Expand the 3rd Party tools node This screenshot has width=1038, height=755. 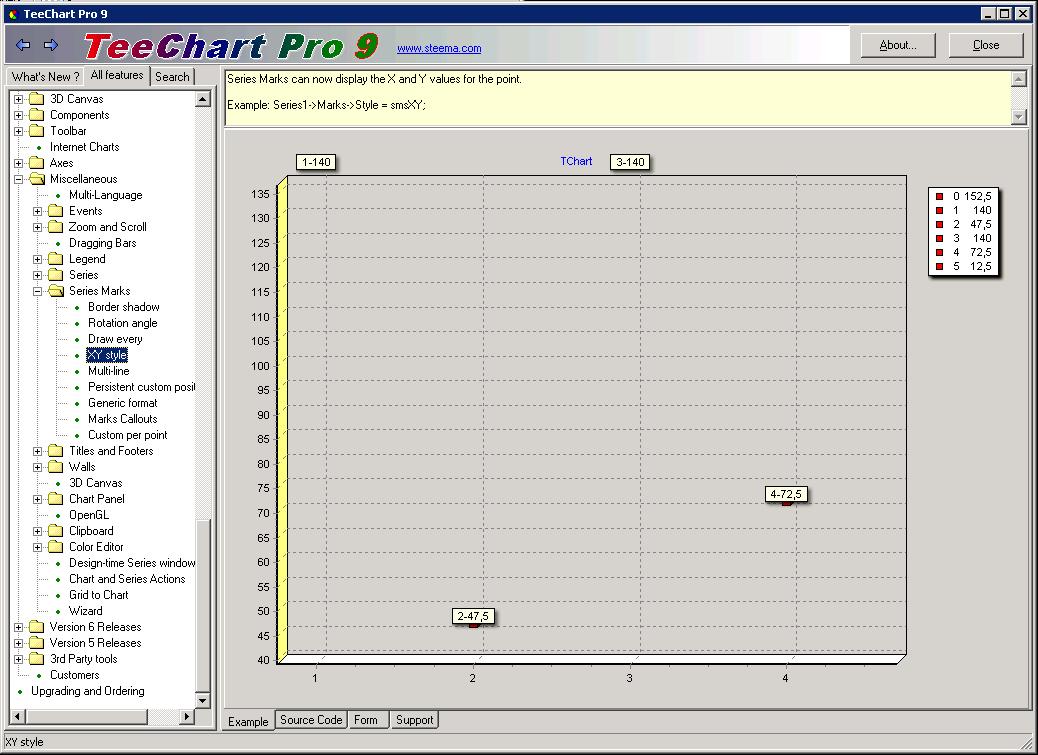[x=19, y=659]
